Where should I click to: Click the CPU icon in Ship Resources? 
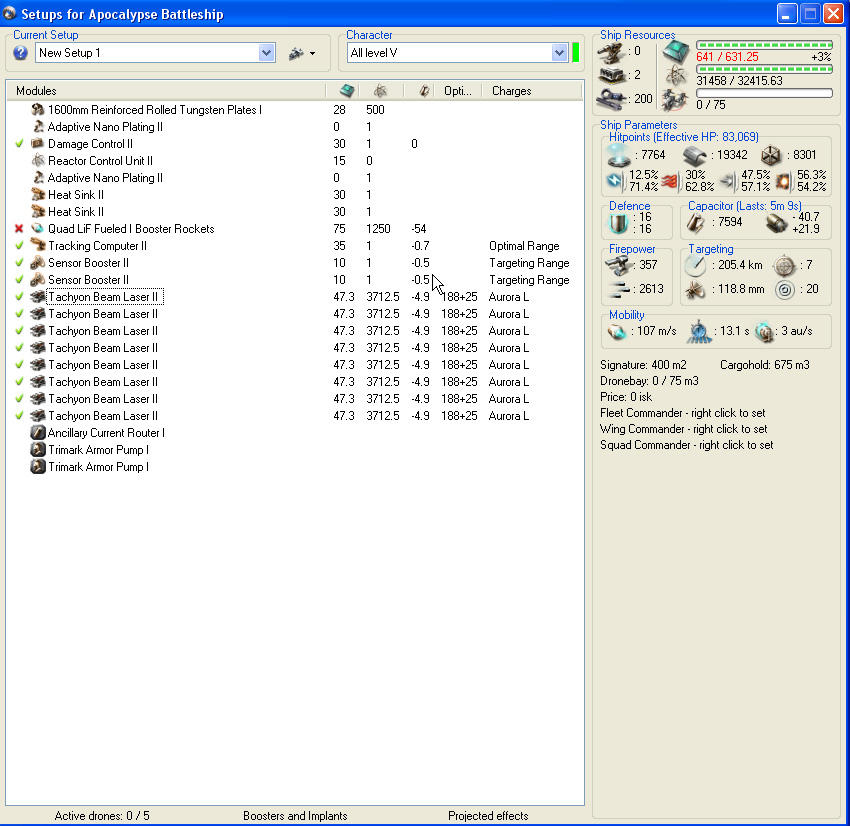pos(676,53)
